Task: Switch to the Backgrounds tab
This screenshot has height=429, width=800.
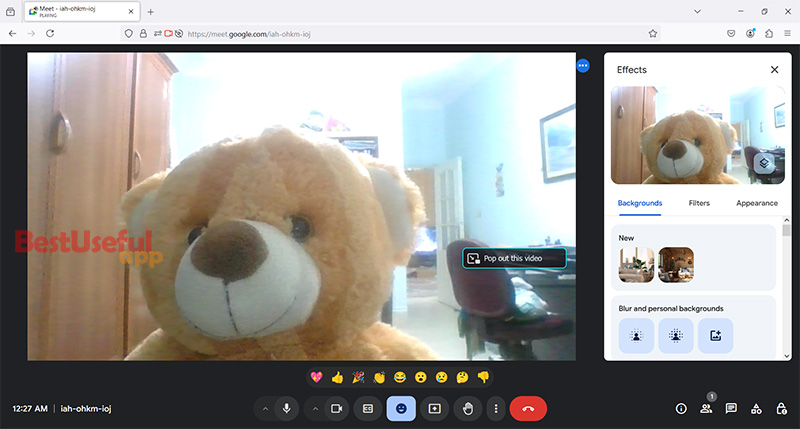Action: coord(640,203)
